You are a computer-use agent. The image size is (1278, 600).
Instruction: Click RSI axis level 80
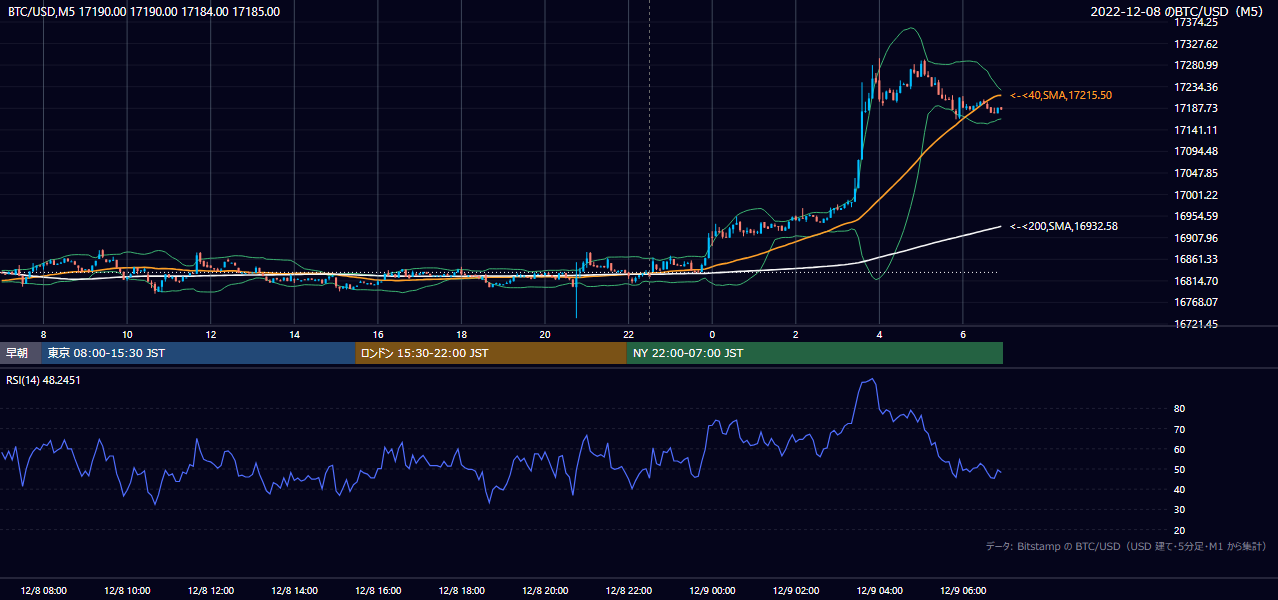click(1180, 409)
